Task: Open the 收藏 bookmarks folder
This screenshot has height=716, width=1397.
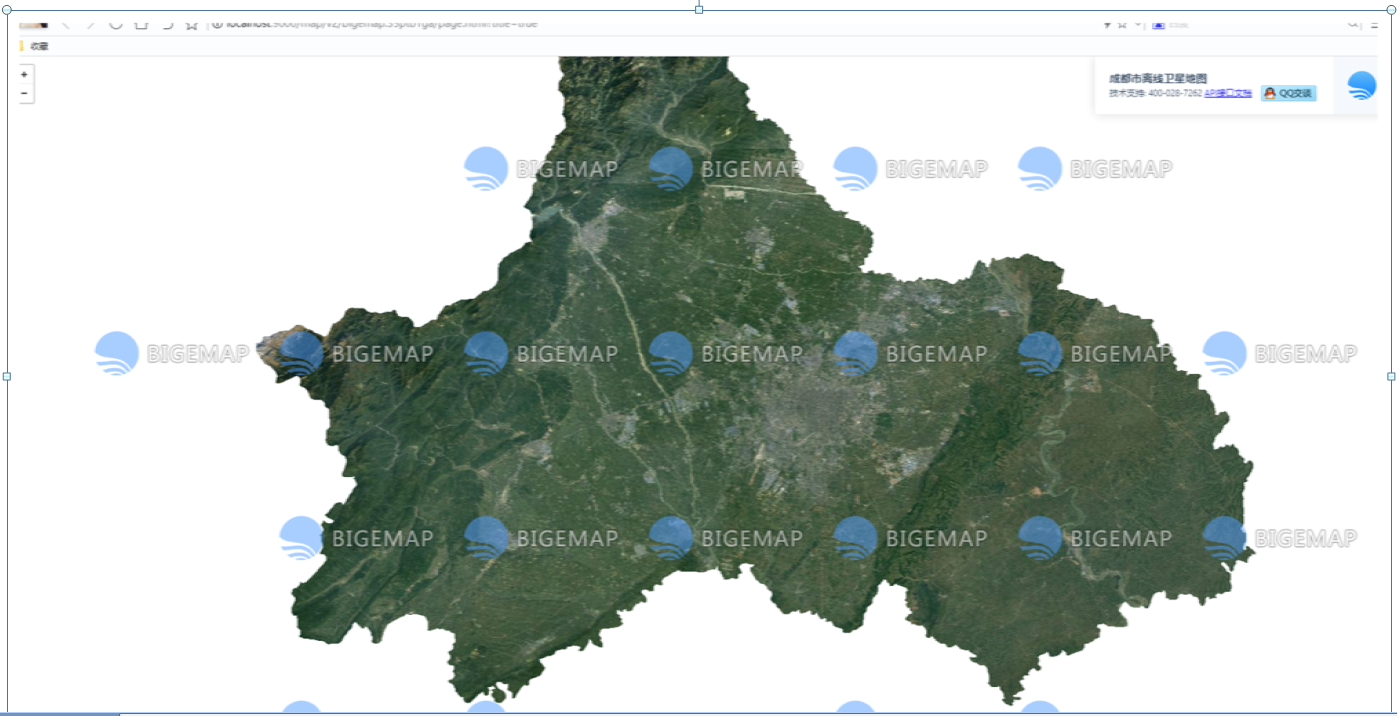Action: pos(34,46)
